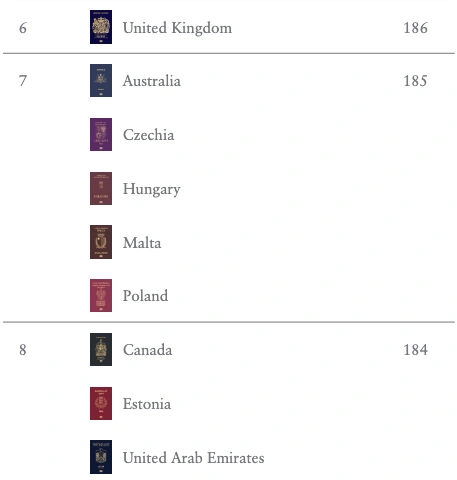This screenshot has width=457, height=480.
Task: Select the visa-free score 184 for rank 8
Action: [415, 350]
